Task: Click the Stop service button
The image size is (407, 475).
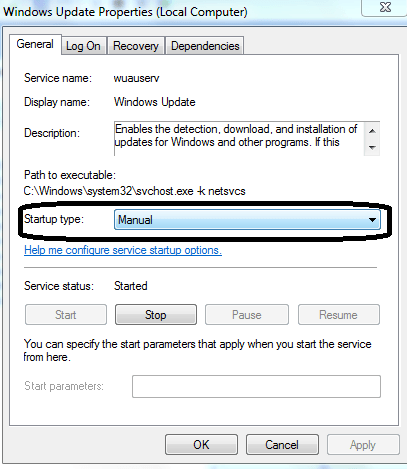Action: pyautogui.click(x=156, y=315)
